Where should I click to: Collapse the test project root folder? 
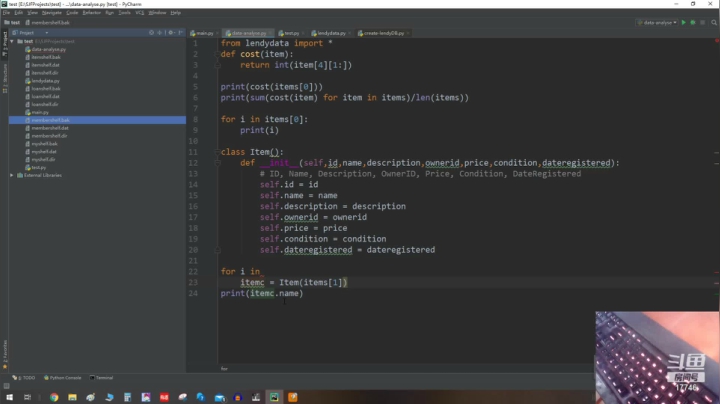point(12,41)
